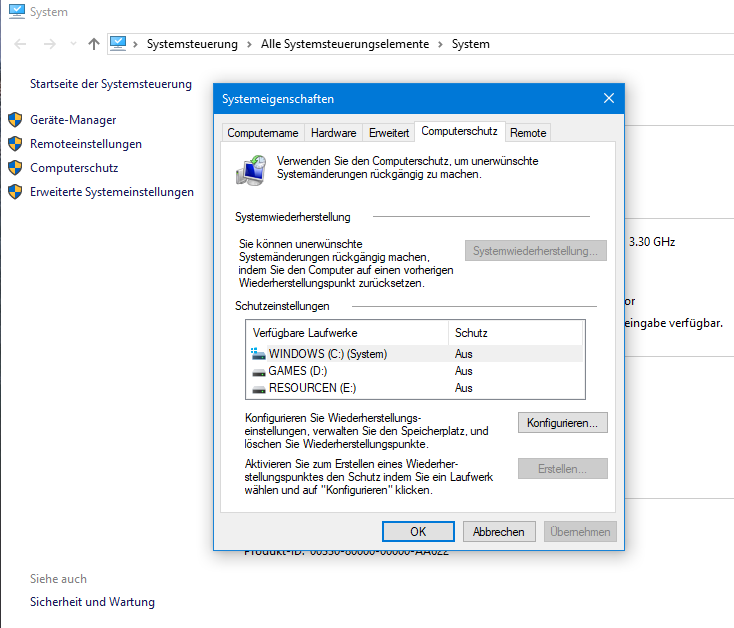Click the Erstellen... button
This screenshot has width=734, height=628.
pos(563,468)
